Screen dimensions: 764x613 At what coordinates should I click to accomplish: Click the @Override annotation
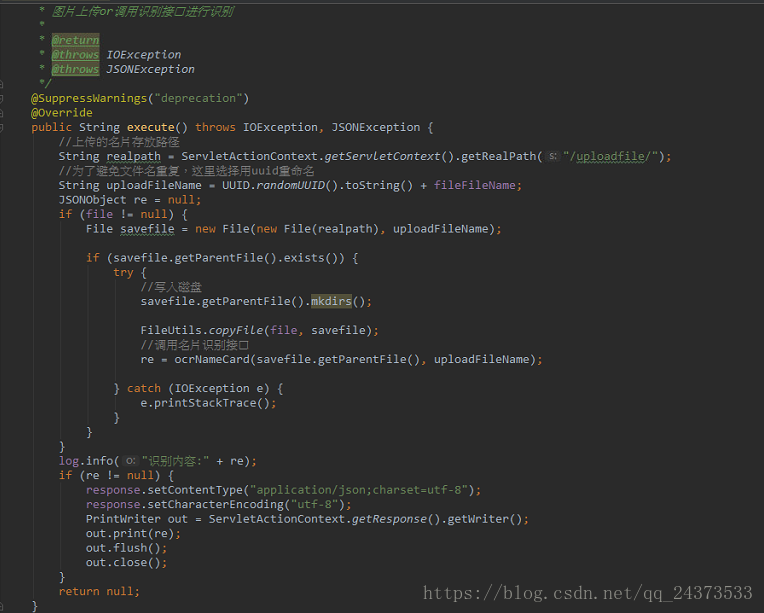[x=62, y=113]
